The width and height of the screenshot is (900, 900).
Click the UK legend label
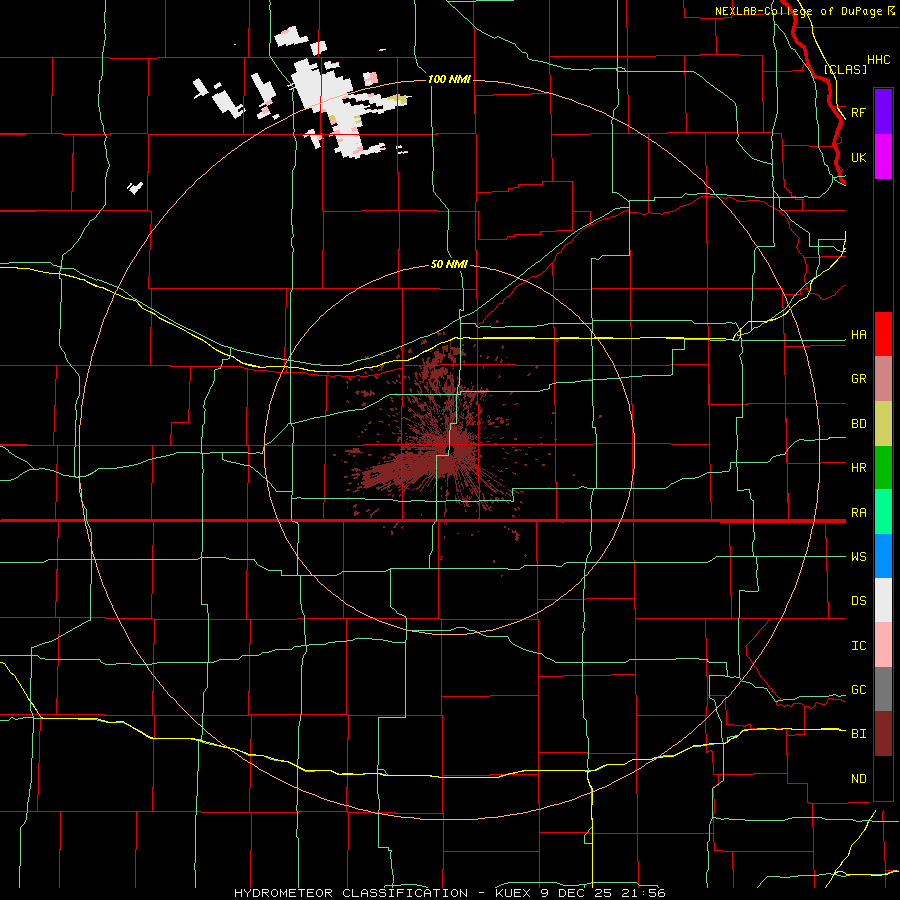859,157
